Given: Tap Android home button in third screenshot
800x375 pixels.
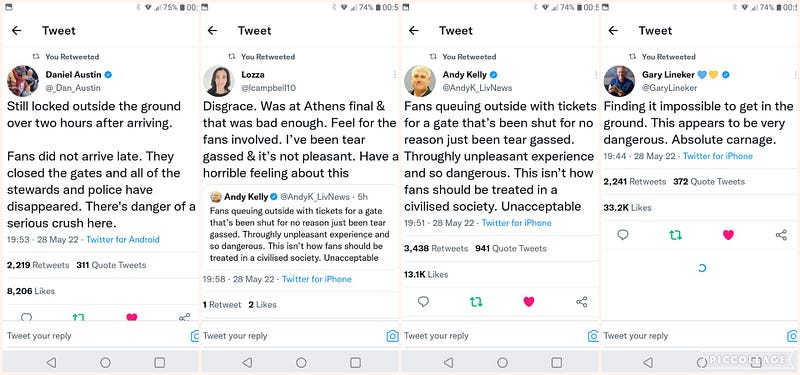Looking at the screenshot, I should click(503, 362).
